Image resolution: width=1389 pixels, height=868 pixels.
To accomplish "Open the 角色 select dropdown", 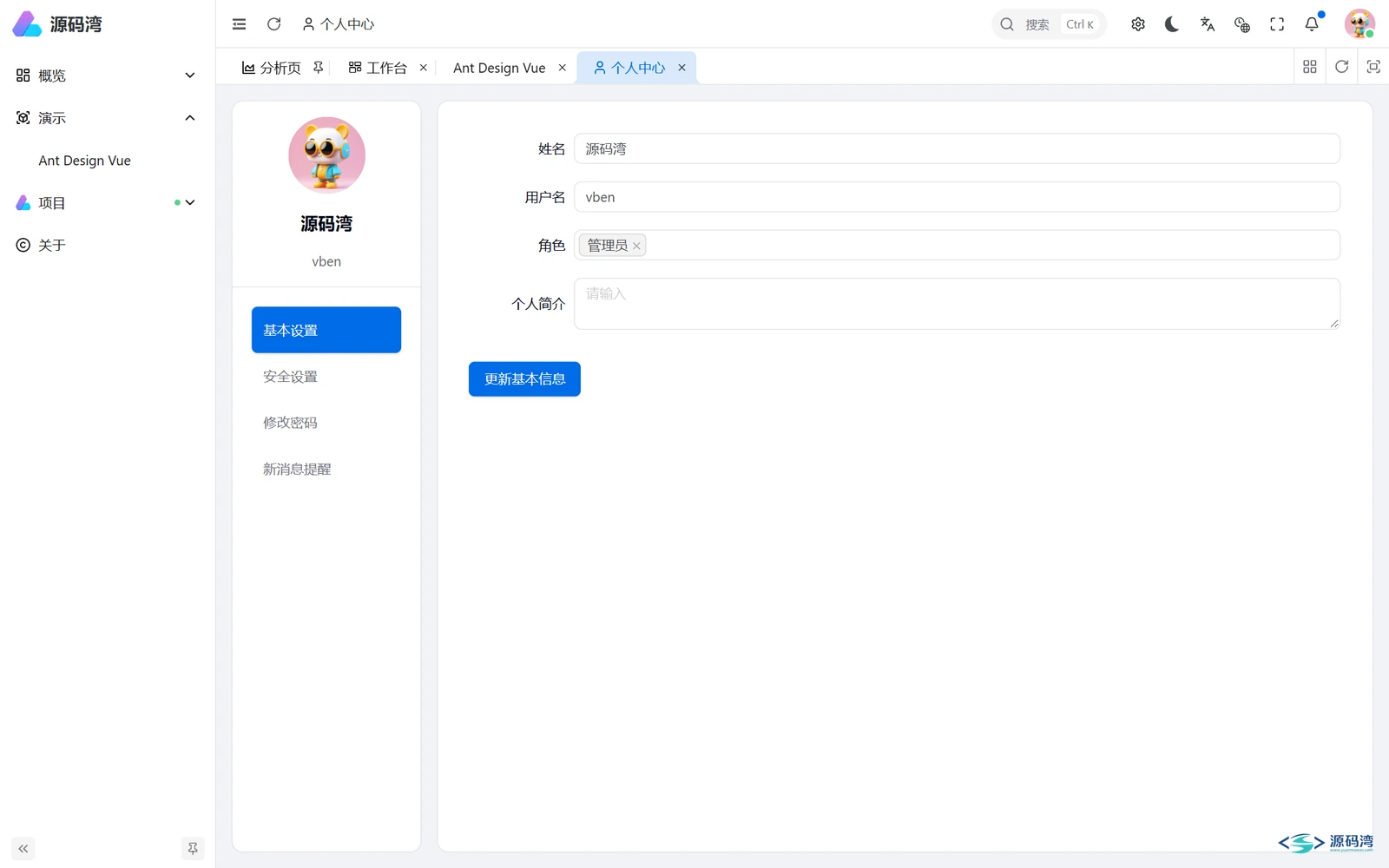I will point(957,246).
